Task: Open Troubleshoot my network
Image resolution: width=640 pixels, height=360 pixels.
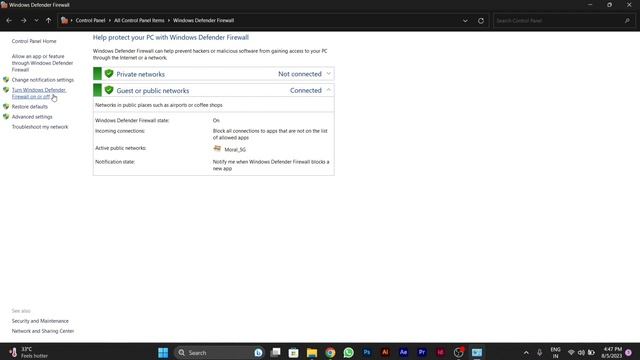Action: click(x=40, y=127)
